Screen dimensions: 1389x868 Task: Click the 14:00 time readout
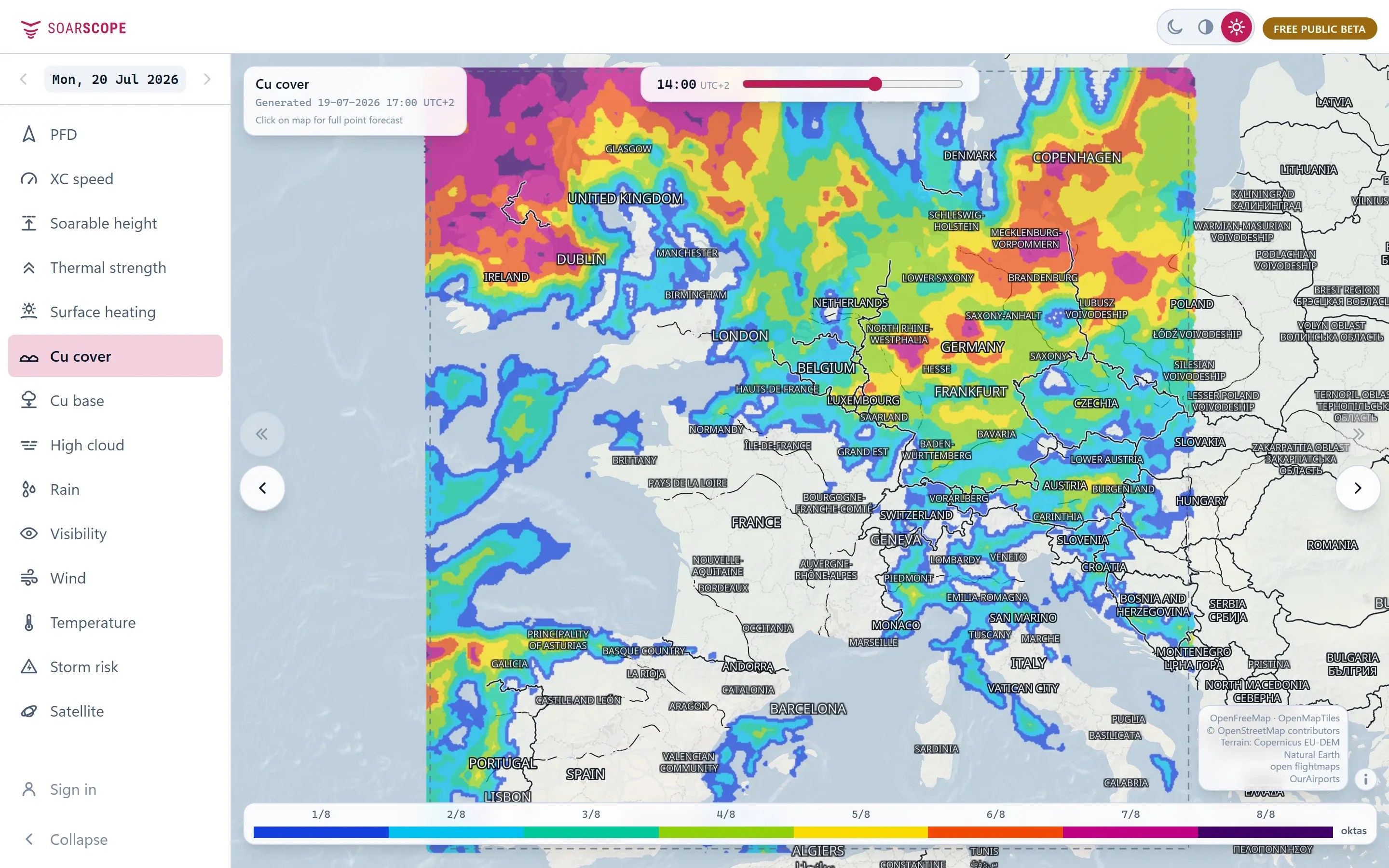coord(676,84)
